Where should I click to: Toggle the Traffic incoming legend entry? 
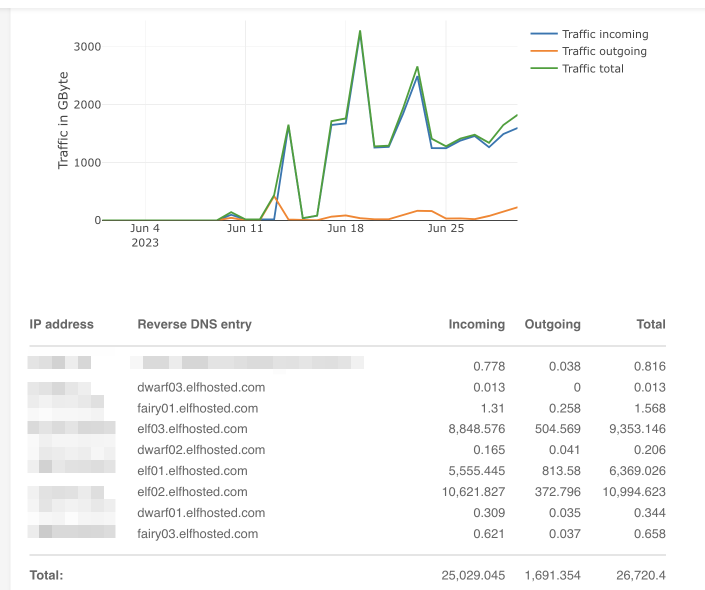(x=605, y=34)
